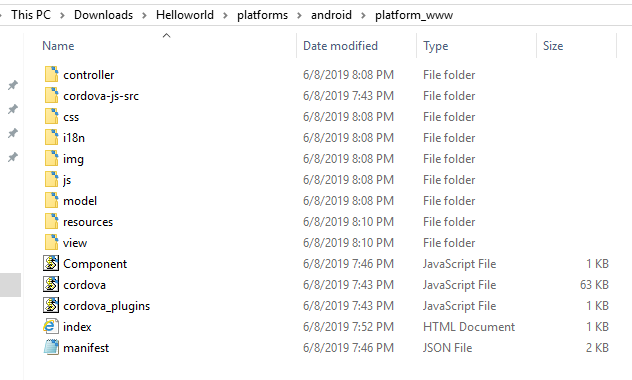Click the JSON File type cell
The width and height of the screenshot is (632, 380).
click(447, 347)
